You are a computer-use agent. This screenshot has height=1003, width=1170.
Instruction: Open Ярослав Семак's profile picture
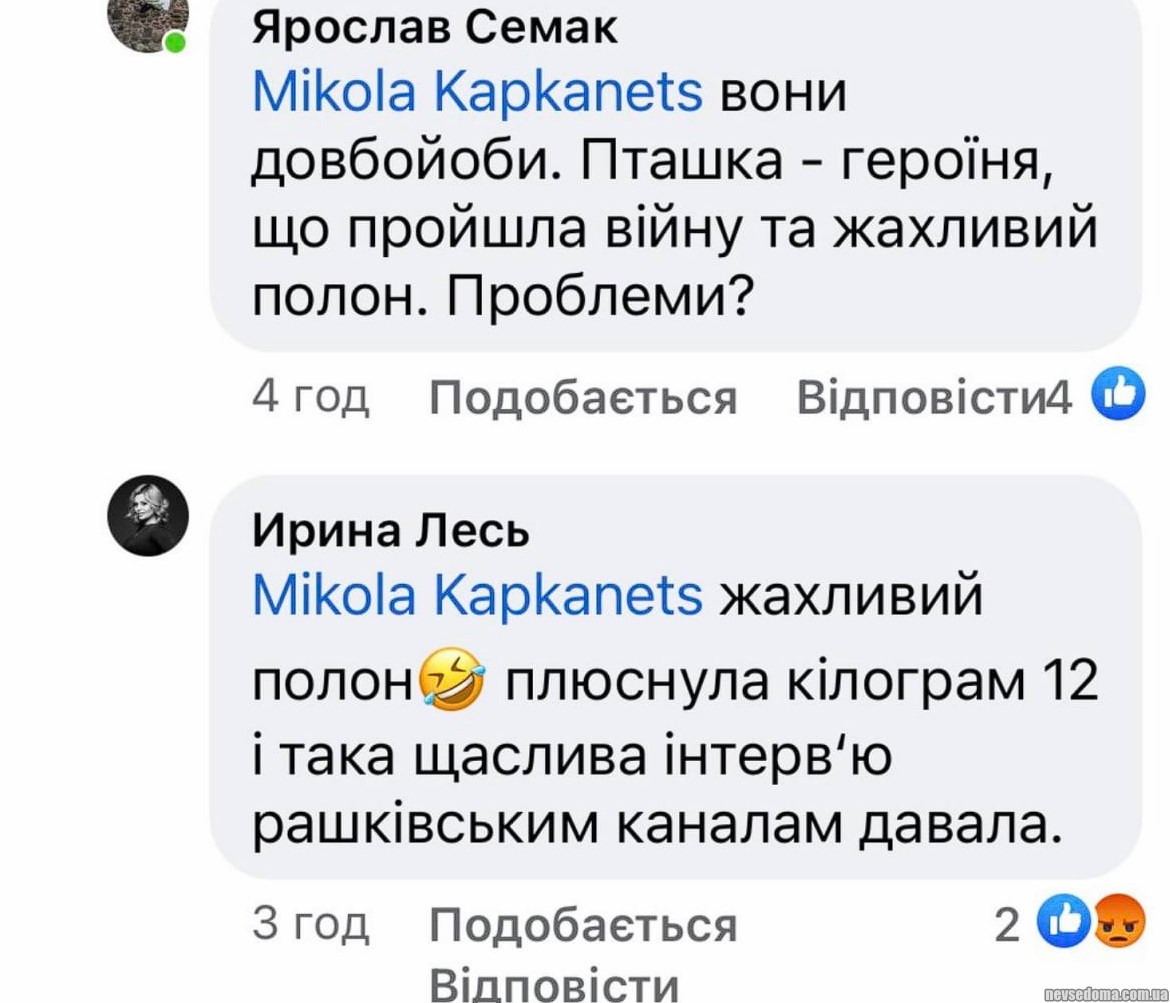(x=148, y=22)
